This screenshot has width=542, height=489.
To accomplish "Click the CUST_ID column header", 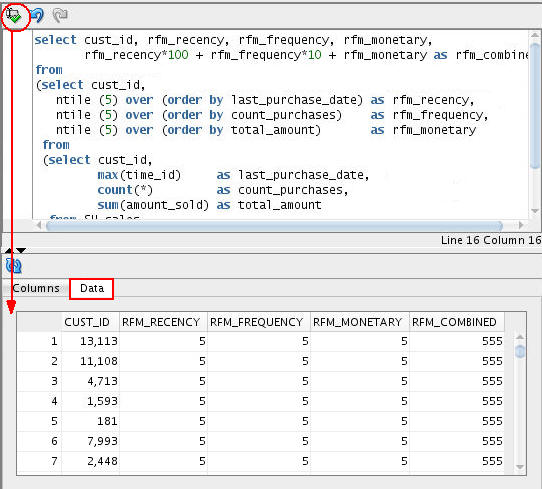I will click(x=91, y=322).
